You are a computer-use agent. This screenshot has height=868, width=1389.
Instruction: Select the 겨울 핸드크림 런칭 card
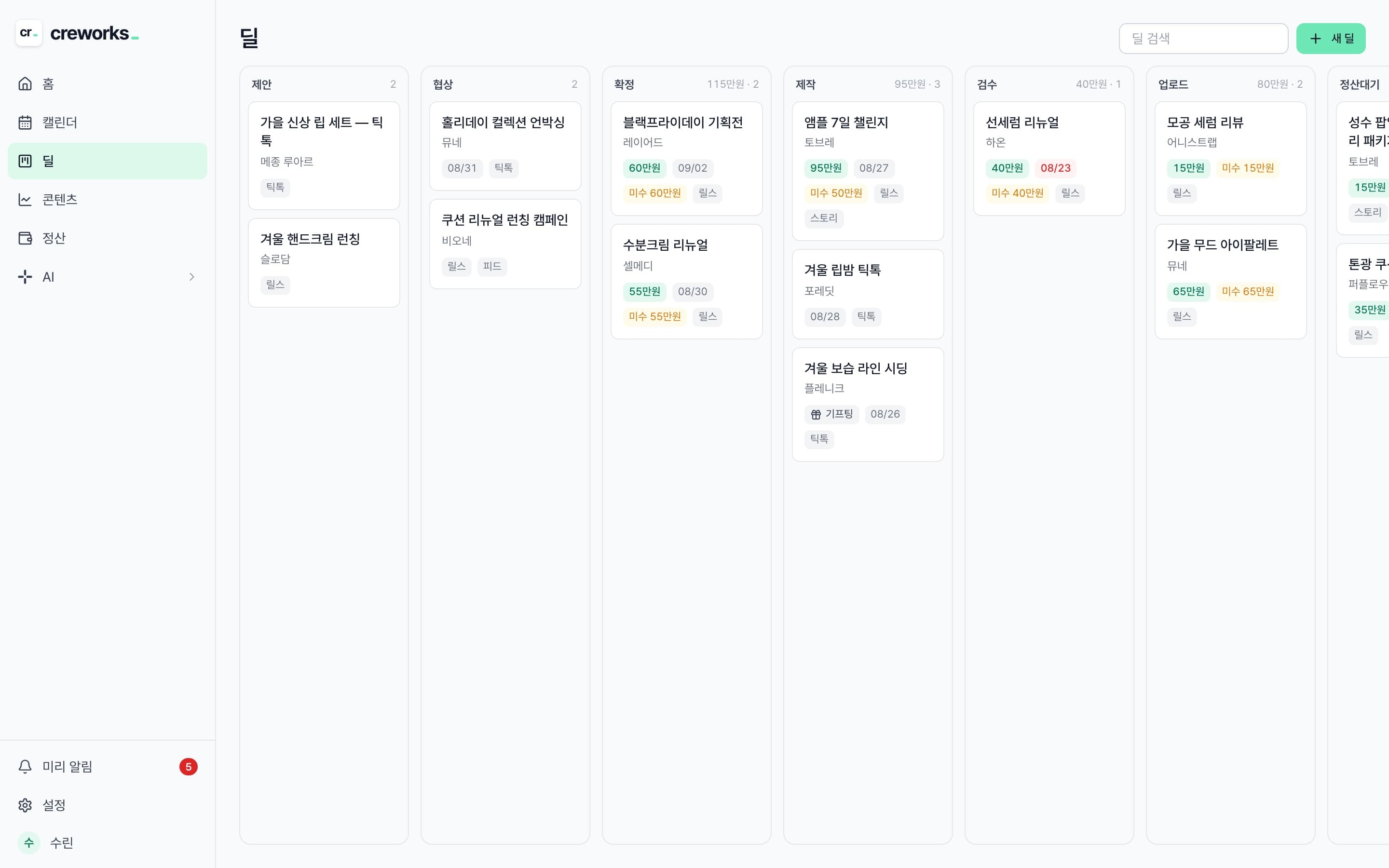point(324,262)
